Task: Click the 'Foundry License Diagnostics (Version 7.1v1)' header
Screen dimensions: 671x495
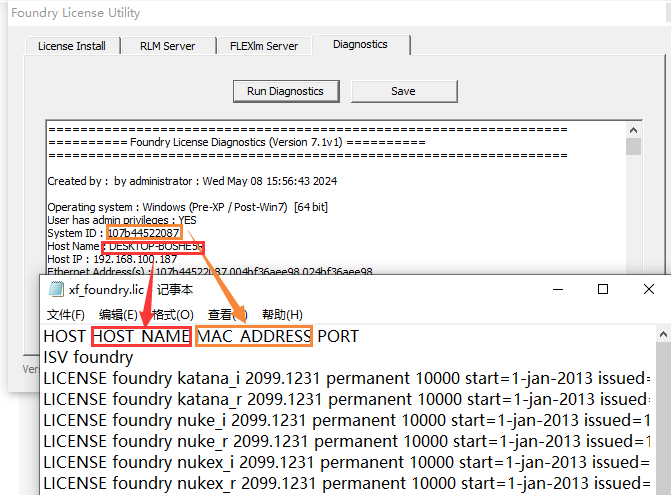Action: [x=236, y=142]
